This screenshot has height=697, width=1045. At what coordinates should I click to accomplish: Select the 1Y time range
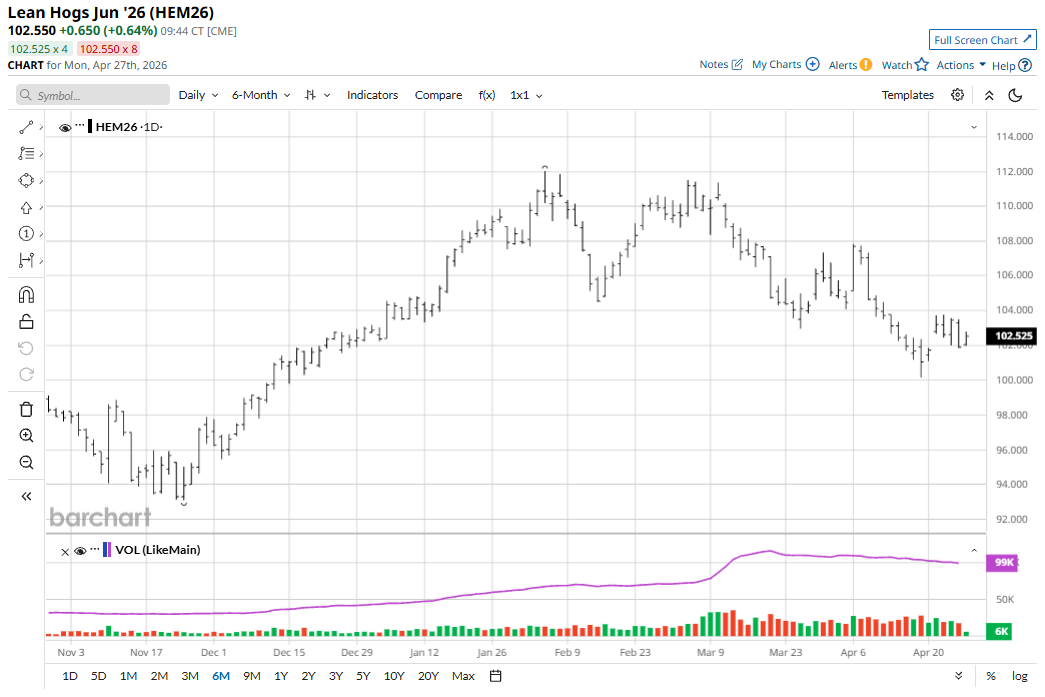pyautogui.click(x=281, y=676)
